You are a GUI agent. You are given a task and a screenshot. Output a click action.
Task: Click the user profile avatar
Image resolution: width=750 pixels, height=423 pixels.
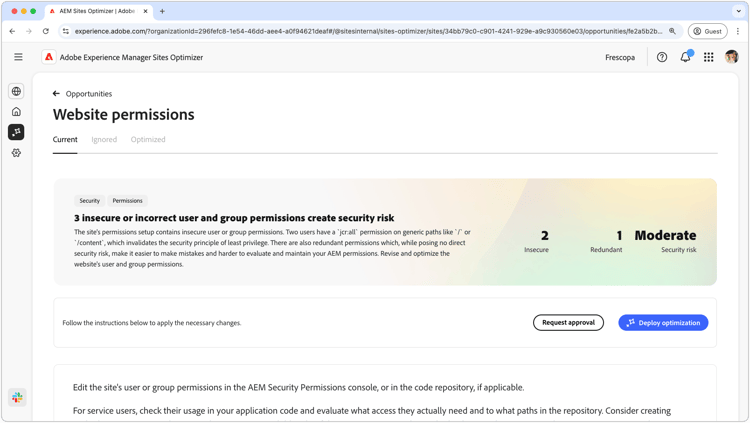[731, 57]
